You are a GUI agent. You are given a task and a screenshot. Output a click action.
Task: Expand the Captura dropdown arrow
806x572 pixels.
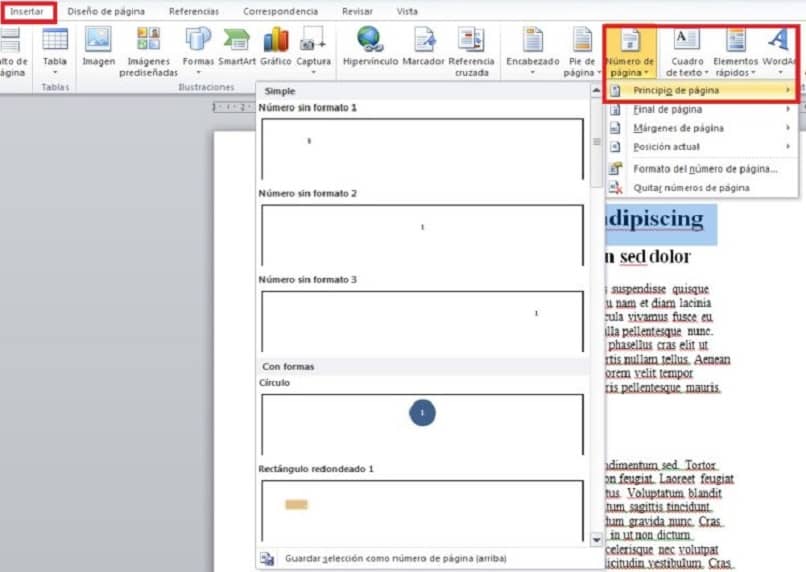[x=314, y=72]
